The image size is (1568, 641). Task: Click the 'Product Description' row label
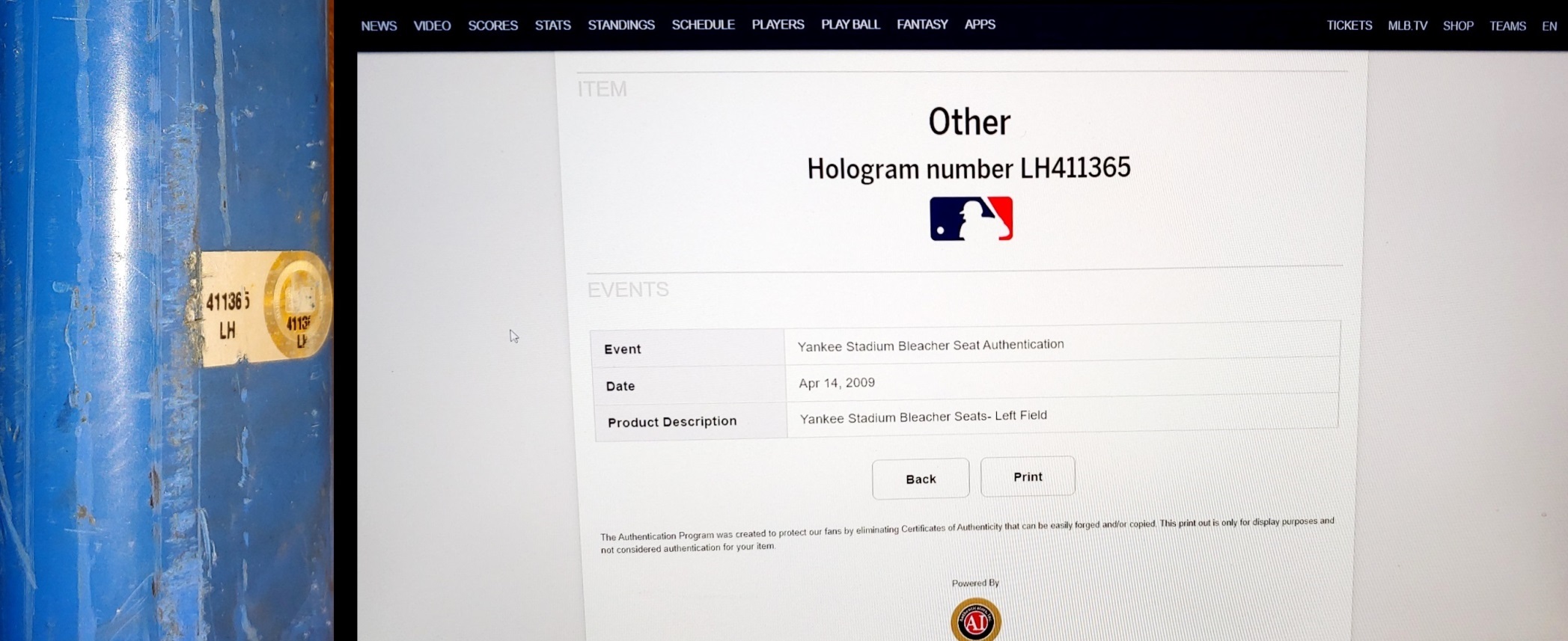[x=672, y=422]
